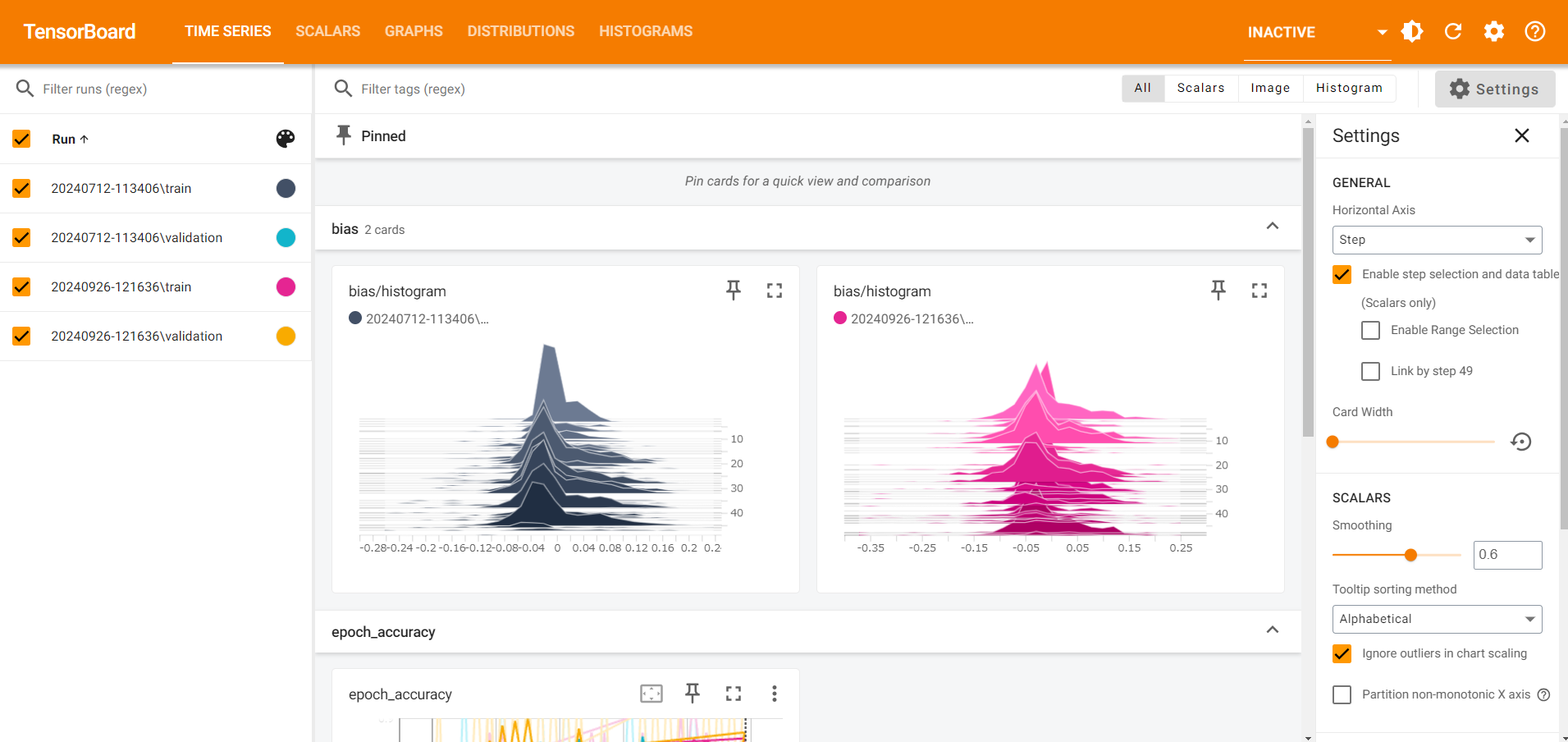
Task: Open more options for the epoch_accuracy card
Action: pyautogui.click(x=774, y=694)
